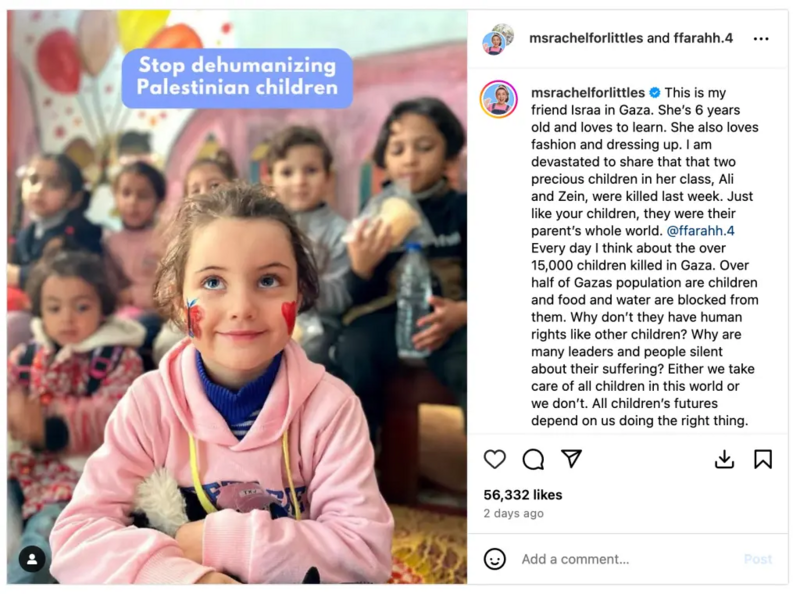Save post with the bookmark icon
This screenshot has height=594, width=800.
click(x=763, y=459)
